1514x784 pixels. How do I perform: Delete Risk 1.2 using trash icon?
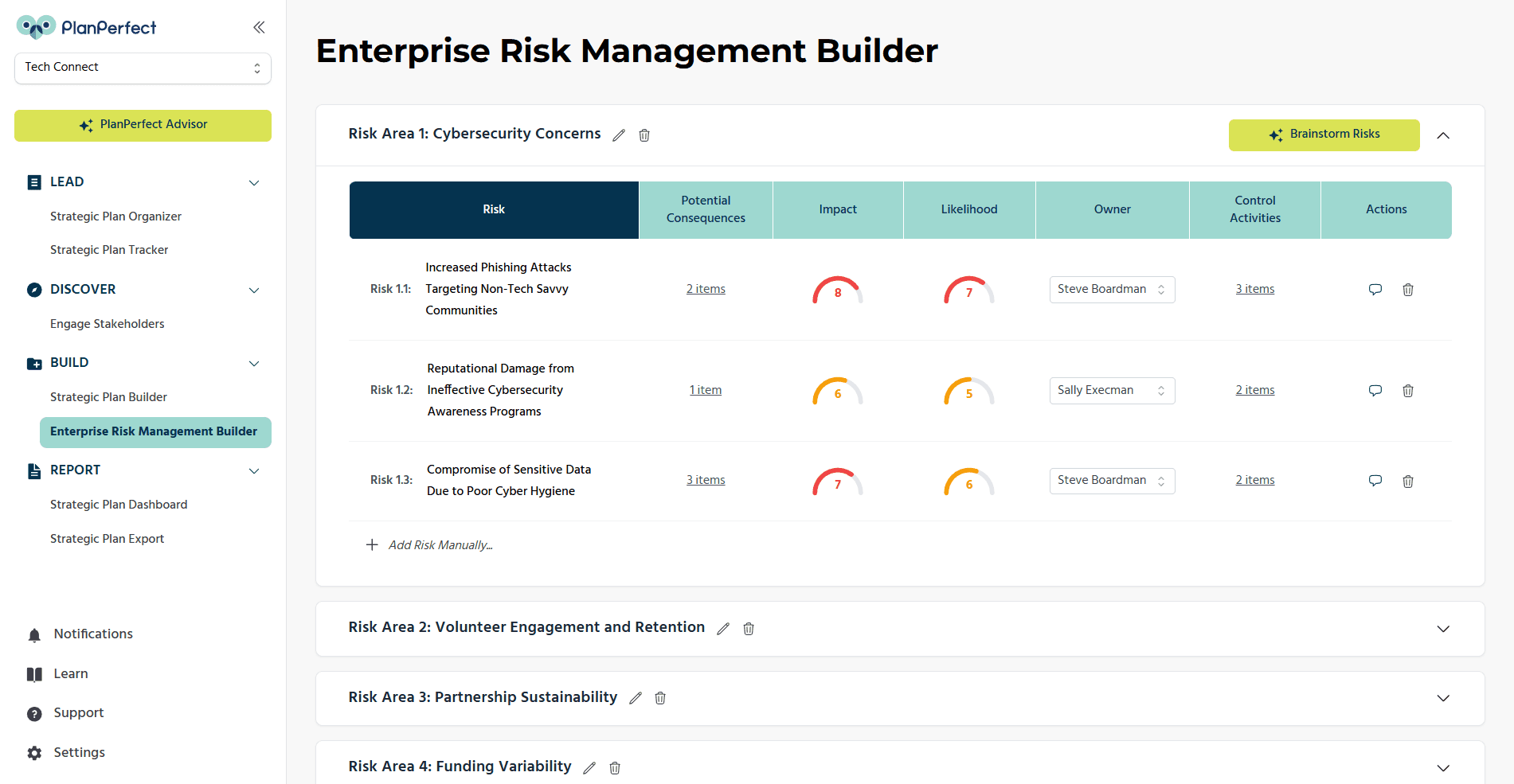click(x=1408, y=391)
